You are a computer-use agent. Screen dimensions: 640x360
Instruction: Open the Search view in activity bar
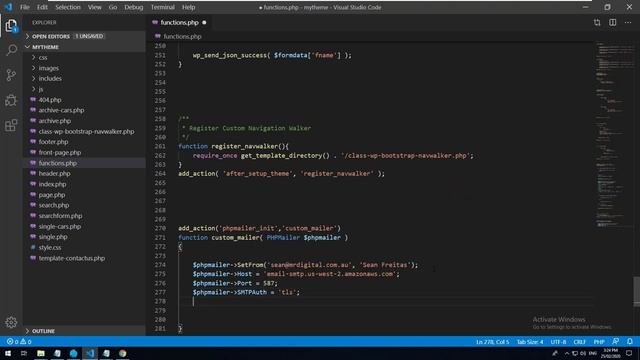point(11,50)
